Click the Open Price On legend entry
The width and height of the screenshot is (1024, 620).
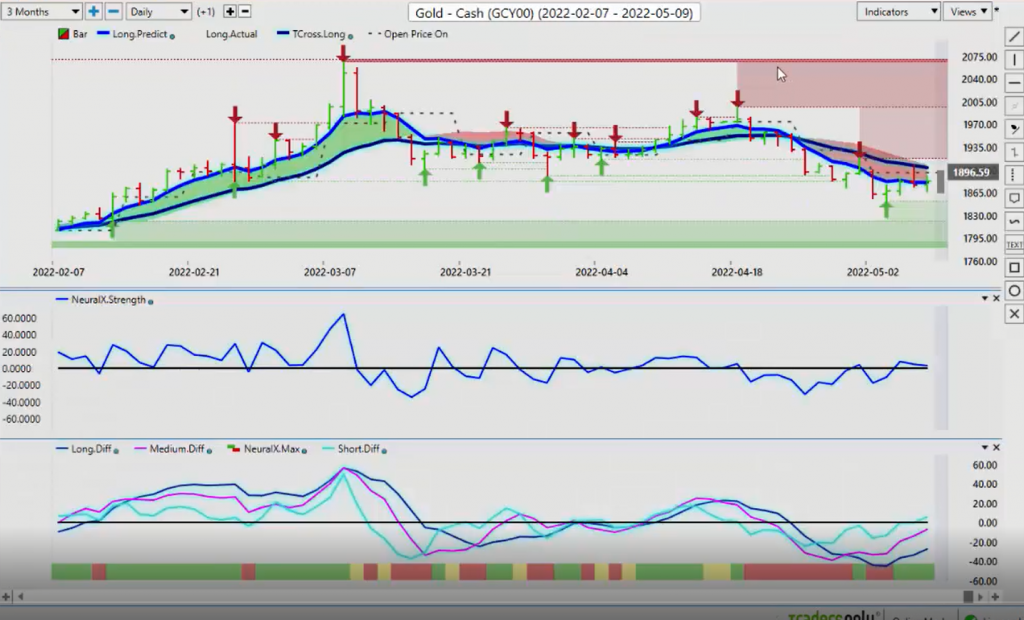click(x=409, y=34)
